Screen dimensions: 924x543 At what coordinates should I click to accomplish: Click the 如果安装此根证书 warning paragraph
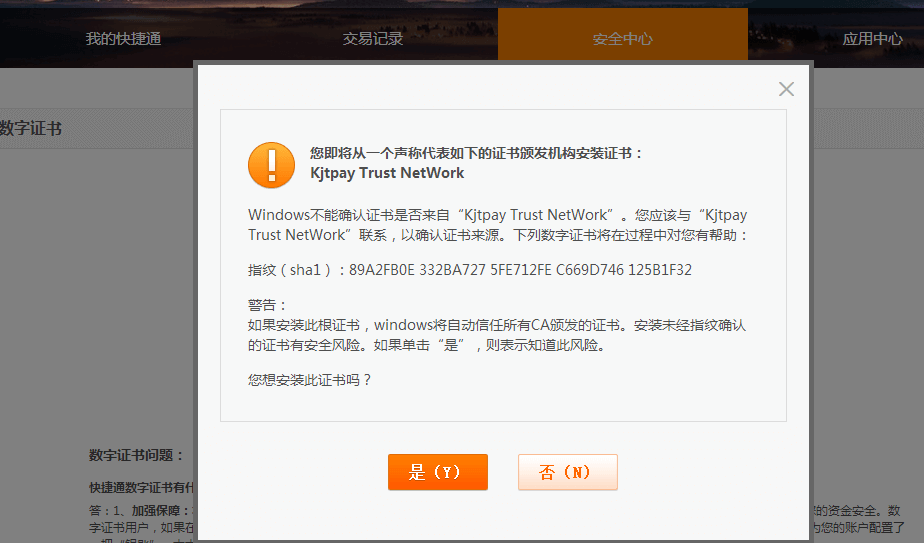[x=497, y=335]
